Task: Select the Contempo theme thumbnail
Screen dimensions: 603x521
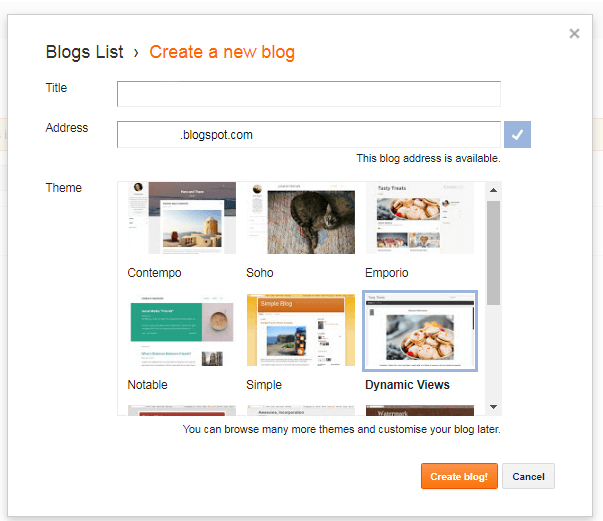Action: tap(182, 218)
